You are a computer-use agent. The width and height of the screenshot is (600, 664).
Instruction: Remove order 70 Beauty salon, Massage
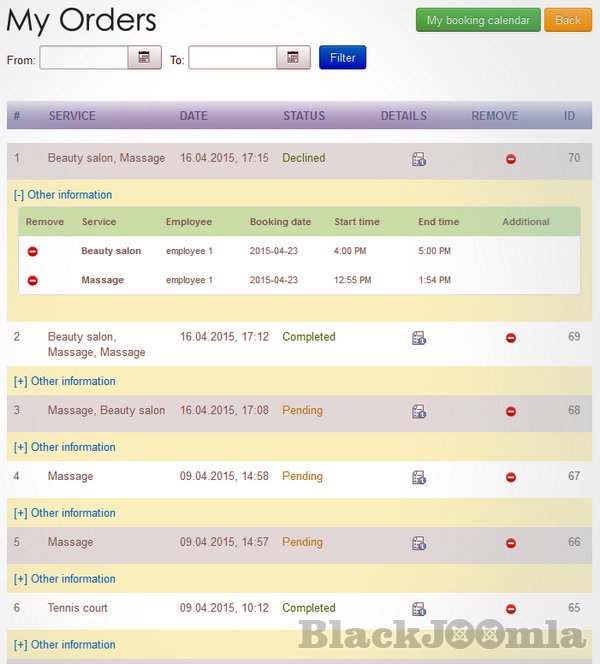pos(510,159)
